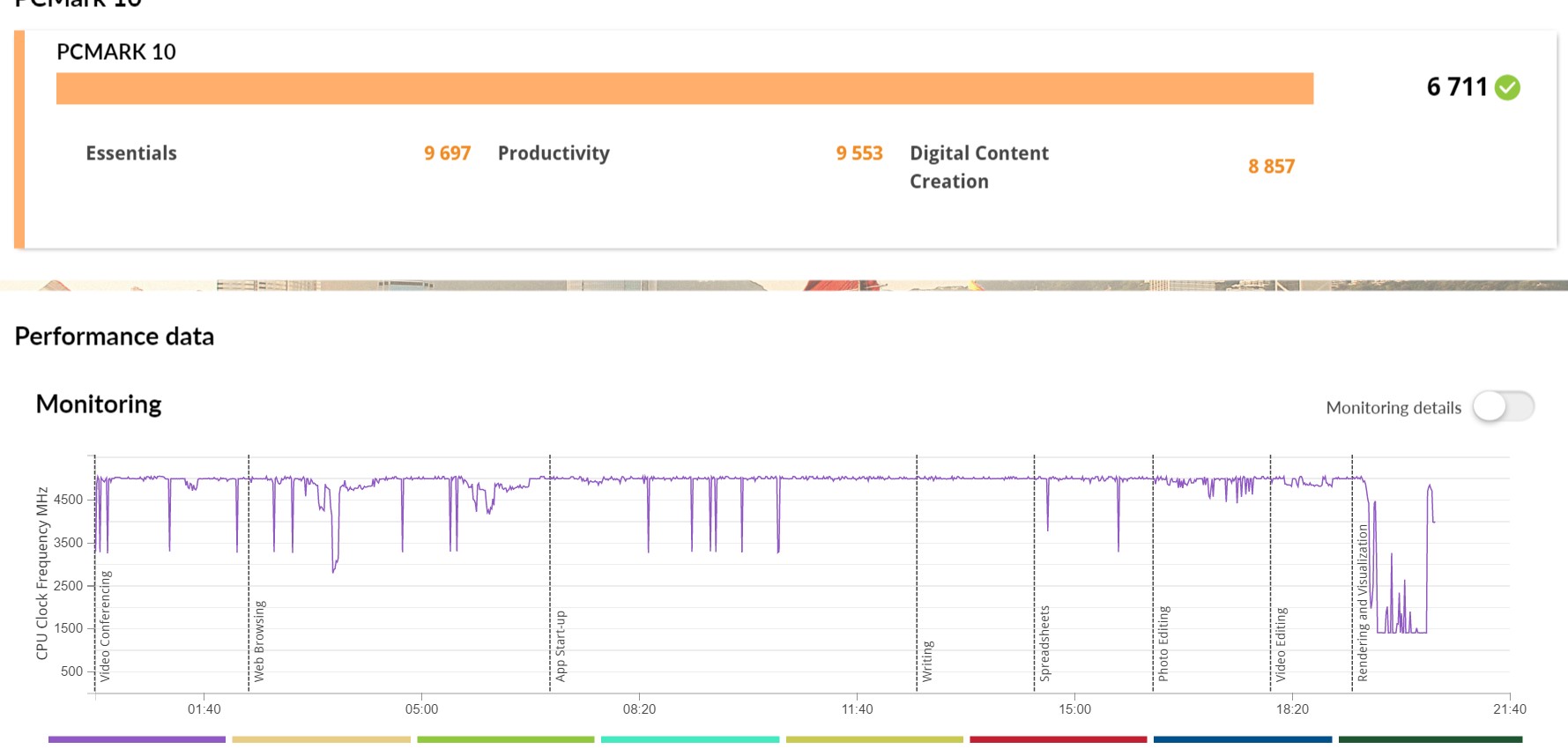Click the turquoise legend color bar
Viewport: 1568px width, 749px height.
(x=690, y=740)
